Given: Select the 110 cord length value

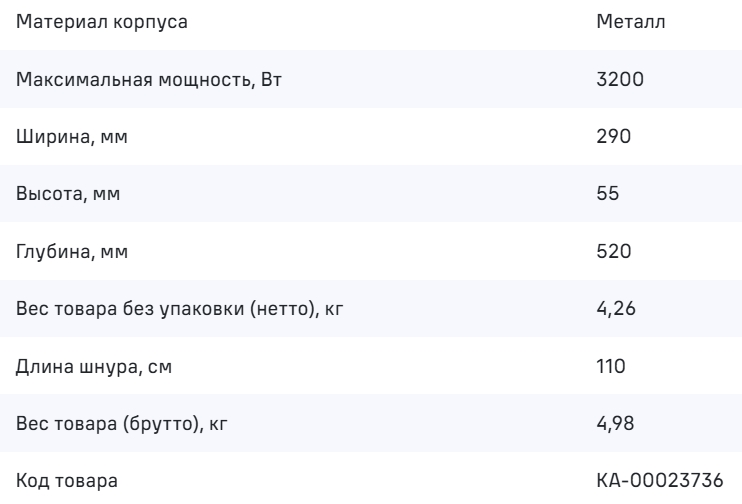Looking at the screenshot, I should (x=609, y=368).
